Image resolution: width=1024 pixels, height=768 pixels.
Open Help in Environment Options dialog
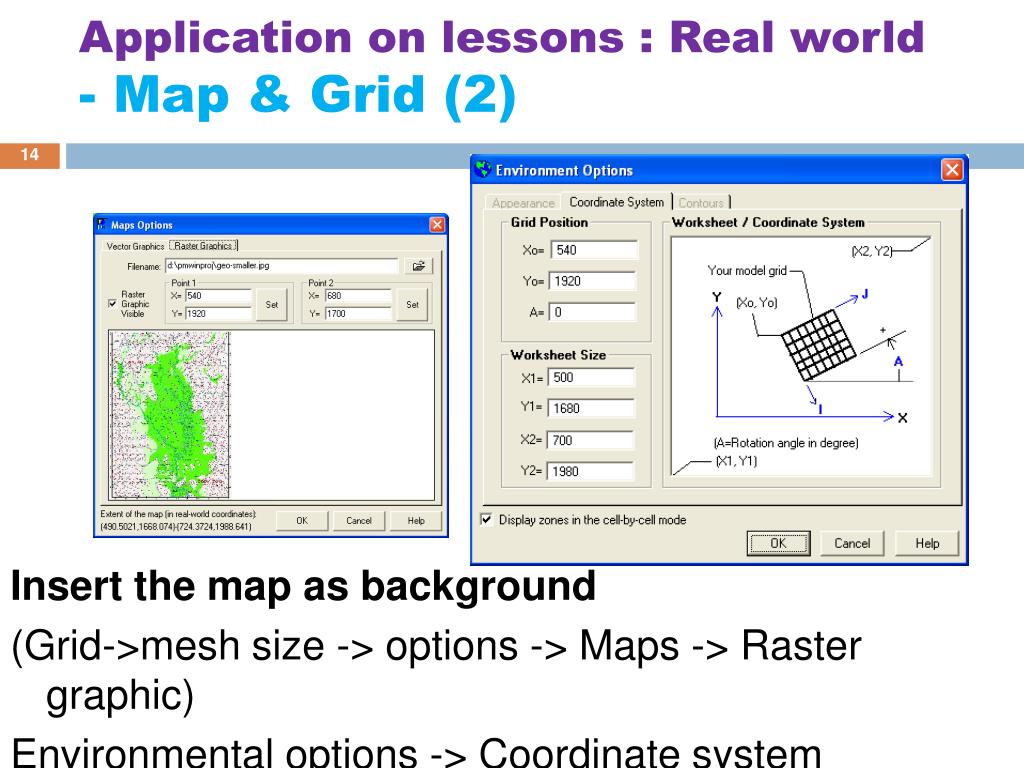pyautogui.click(x=927, y=543)
